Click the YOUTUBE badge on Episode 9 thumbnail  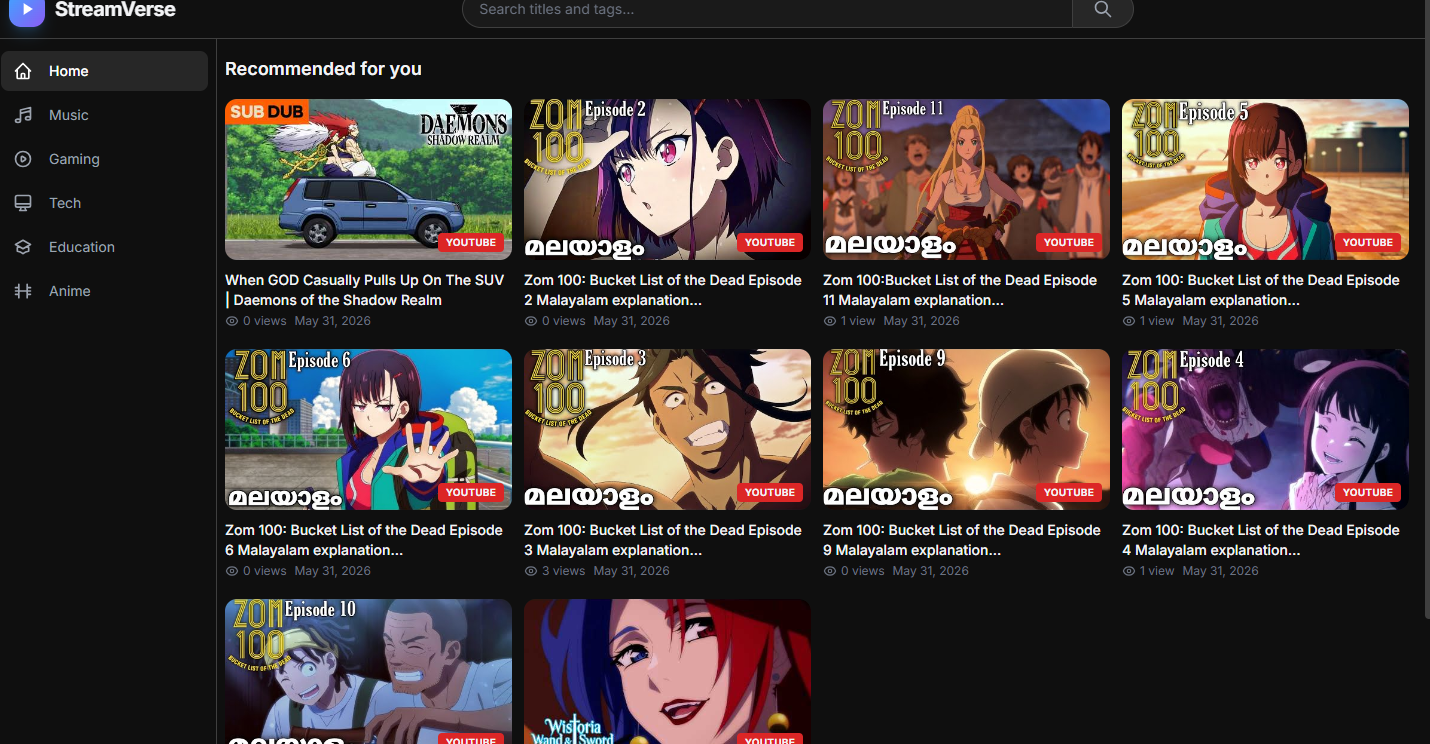click(1069, 492)
